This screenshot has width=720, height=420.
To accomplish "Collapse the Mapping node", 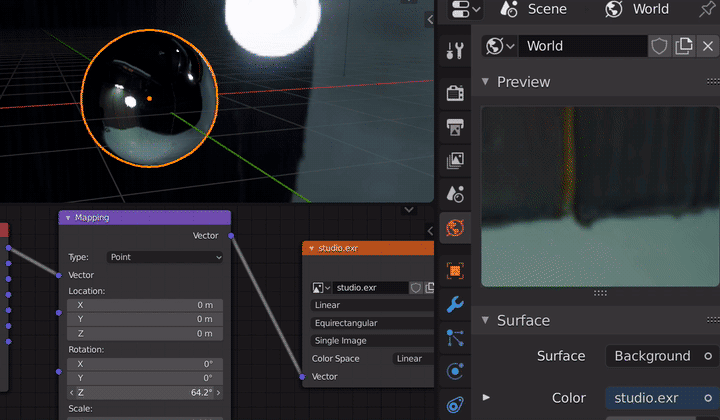I will click(x=68, y=218).
